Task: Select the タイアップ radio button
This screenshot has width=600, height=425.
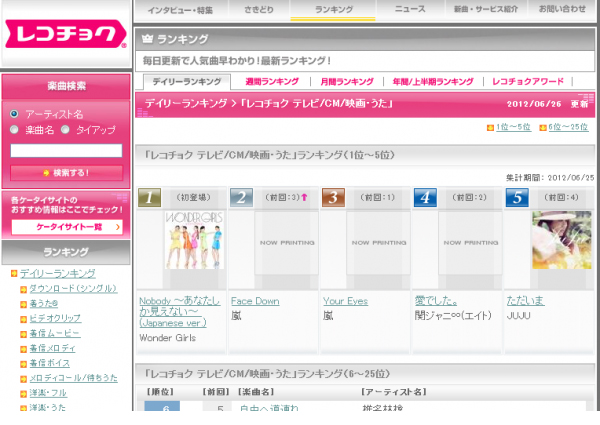Action: pyautogui.click(x=65, y=130)
